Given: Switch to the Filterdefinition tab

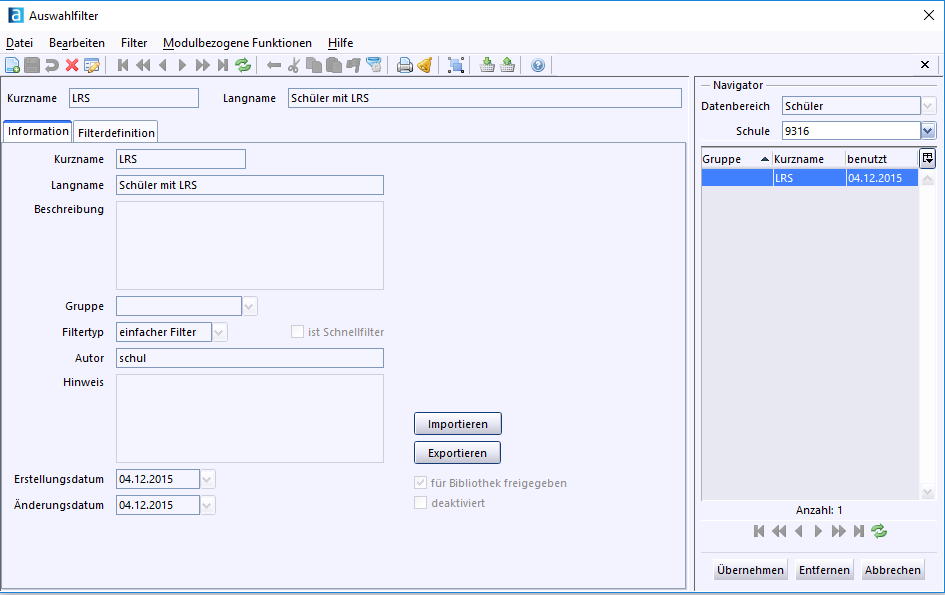Looking at the screenshot, I should [x=116, y=133].
